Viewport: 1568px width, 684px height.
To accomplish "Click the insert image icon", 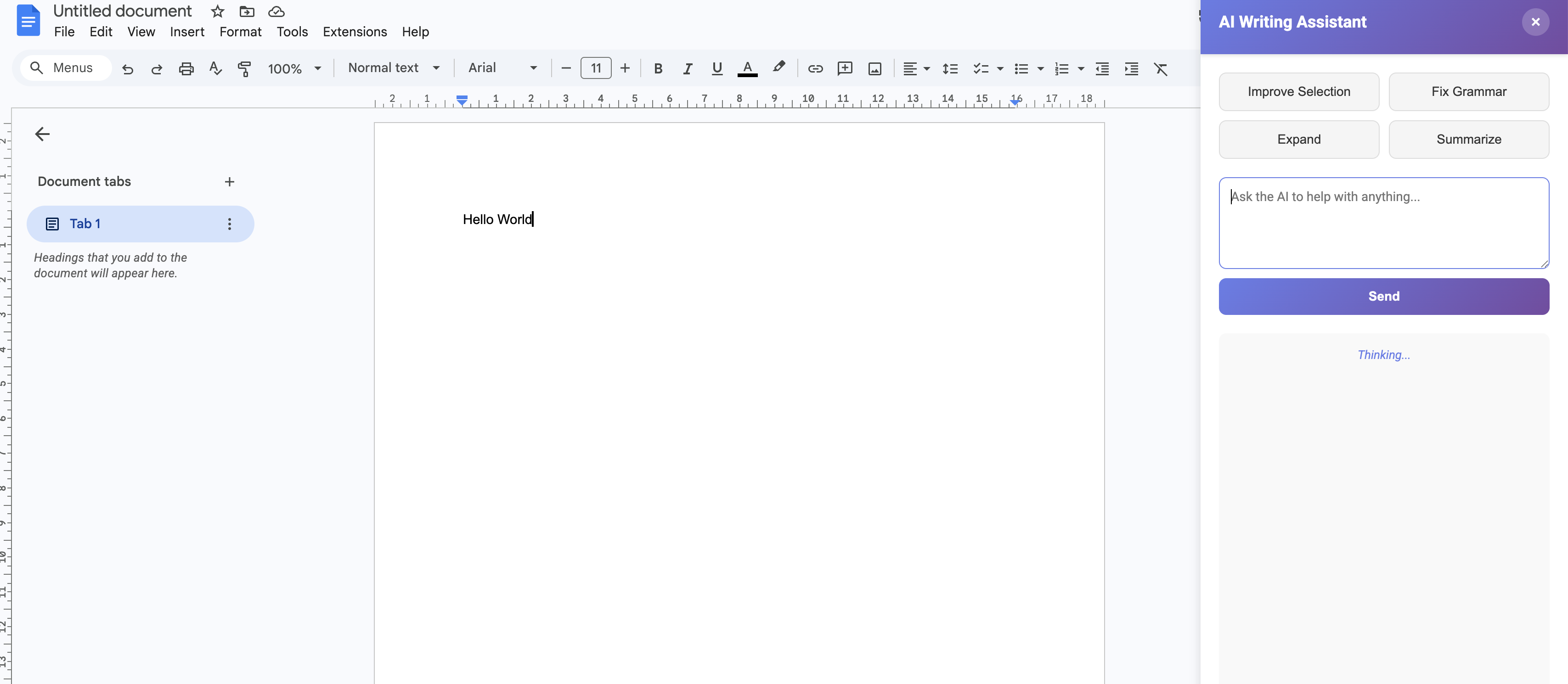I will pyautogui.click(x=874, y=68).
